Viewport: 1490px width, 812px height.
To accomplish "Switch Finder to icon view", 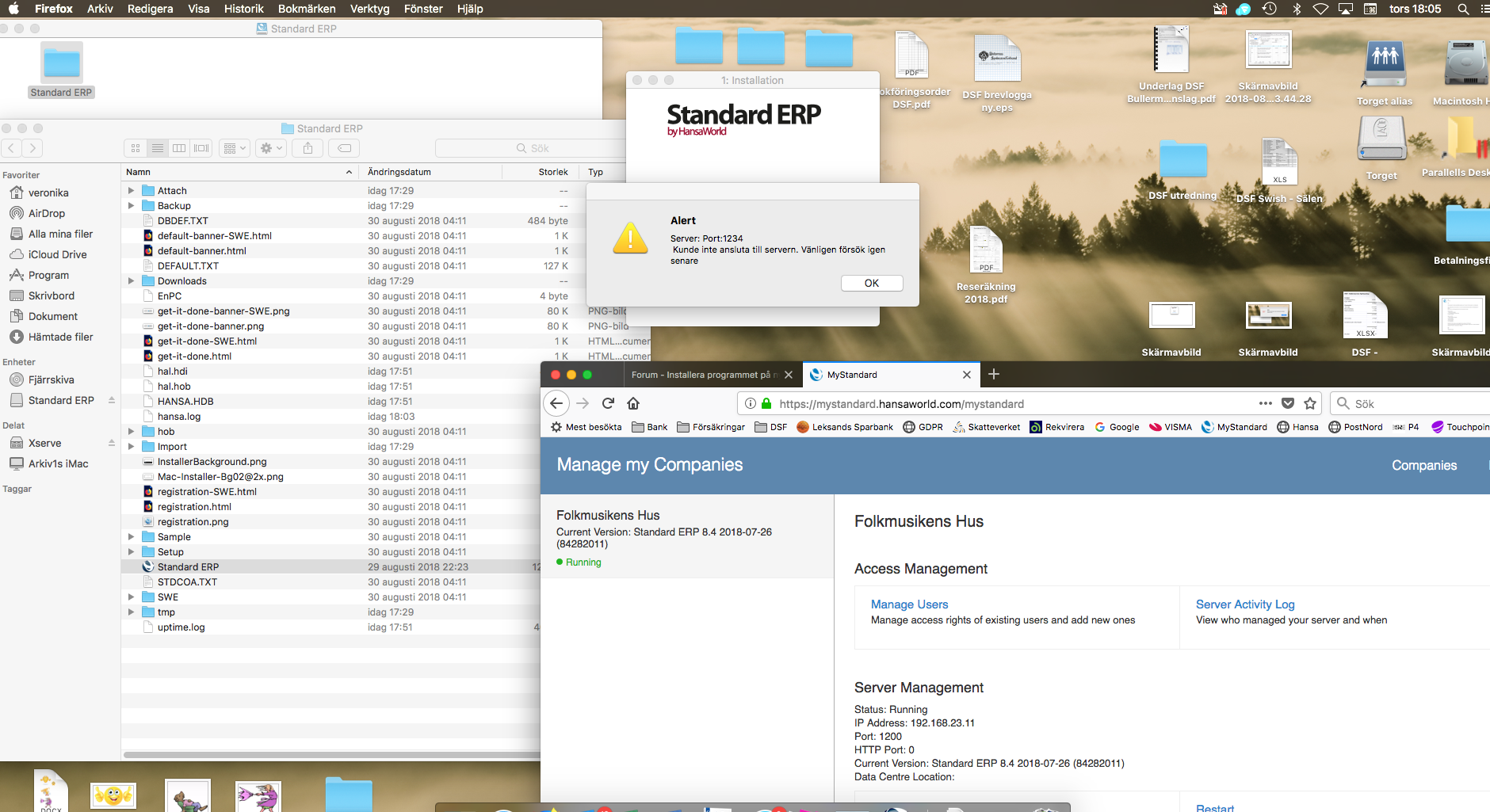I will 136,148.
